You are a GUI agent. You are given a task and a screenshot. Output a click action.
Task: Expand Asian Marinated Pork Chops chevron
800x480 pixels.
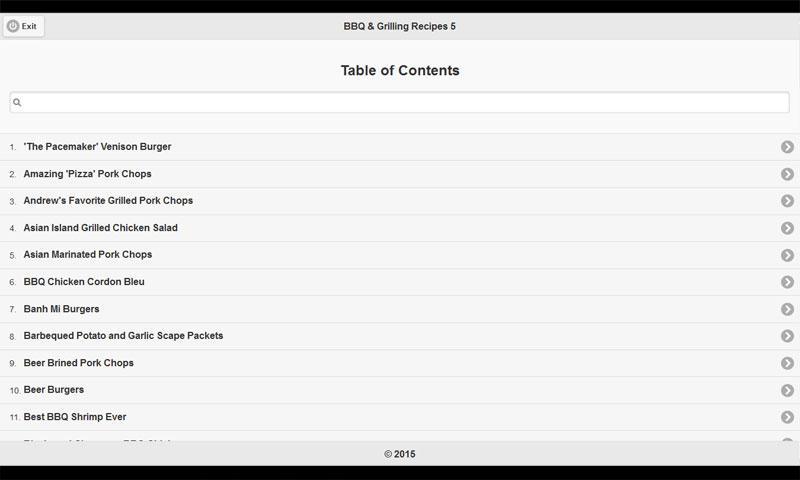(x=787, y=255)
